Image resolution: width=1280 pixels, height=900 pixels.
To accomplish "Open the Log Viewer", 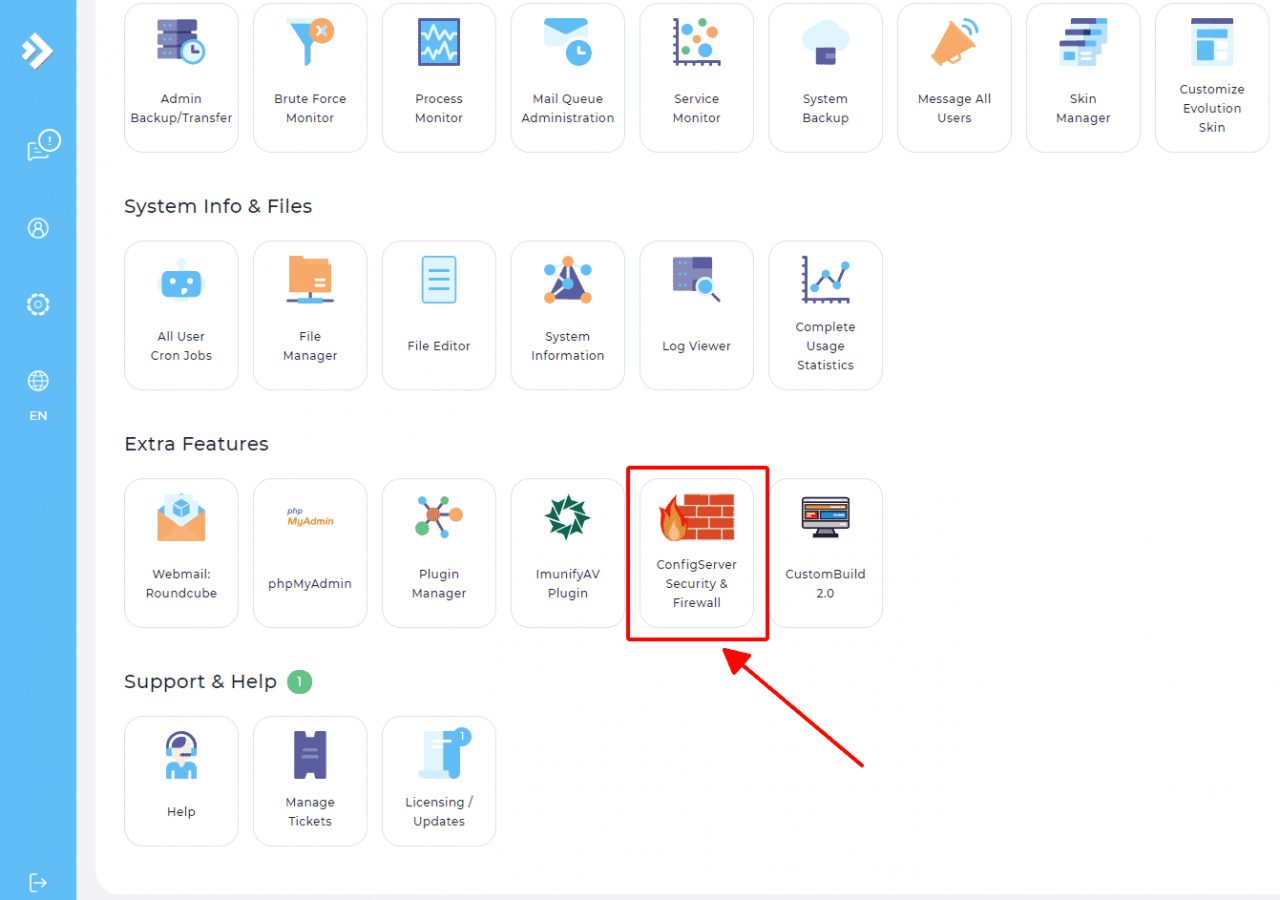I will (696, 314).
